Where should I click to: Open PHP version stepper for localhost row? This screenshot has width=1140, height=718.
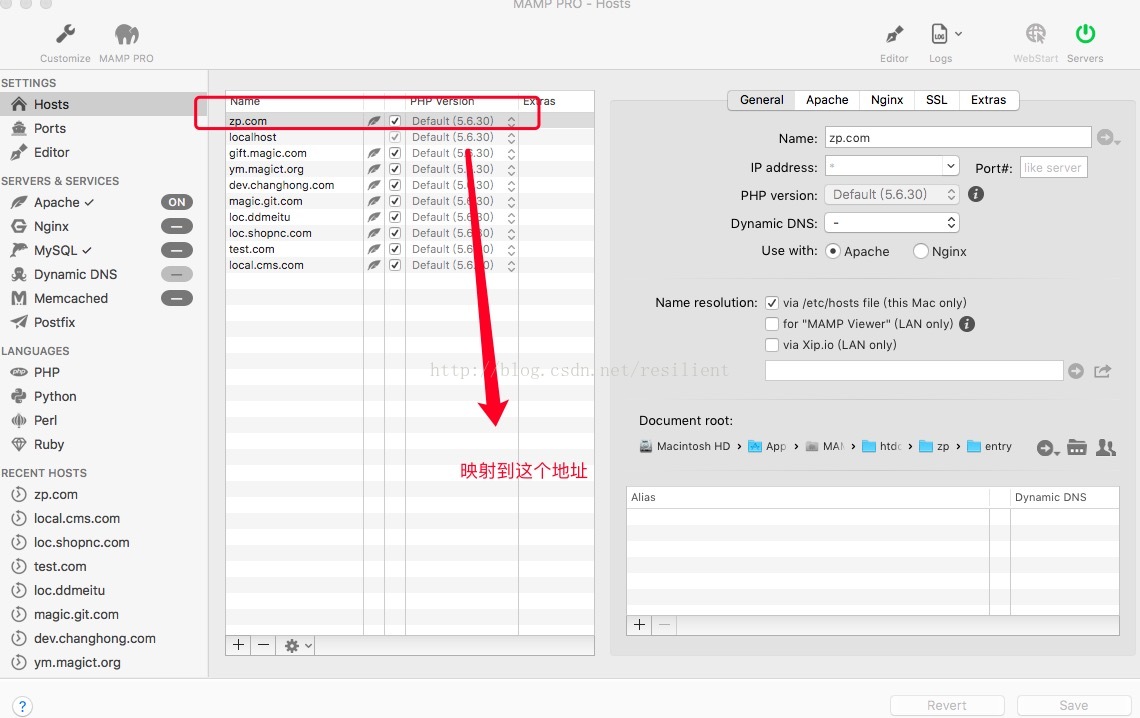pyautogui.click(x=511, y=137)
